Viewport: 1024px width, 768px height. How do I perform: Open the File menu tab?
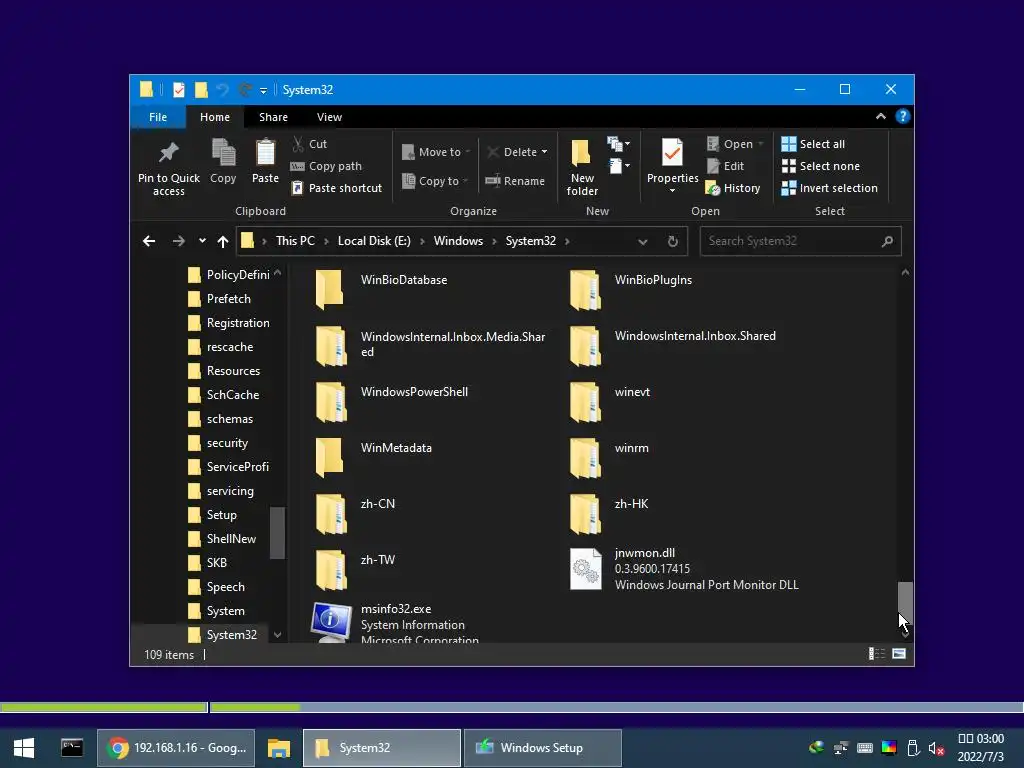tap(158, 117)
